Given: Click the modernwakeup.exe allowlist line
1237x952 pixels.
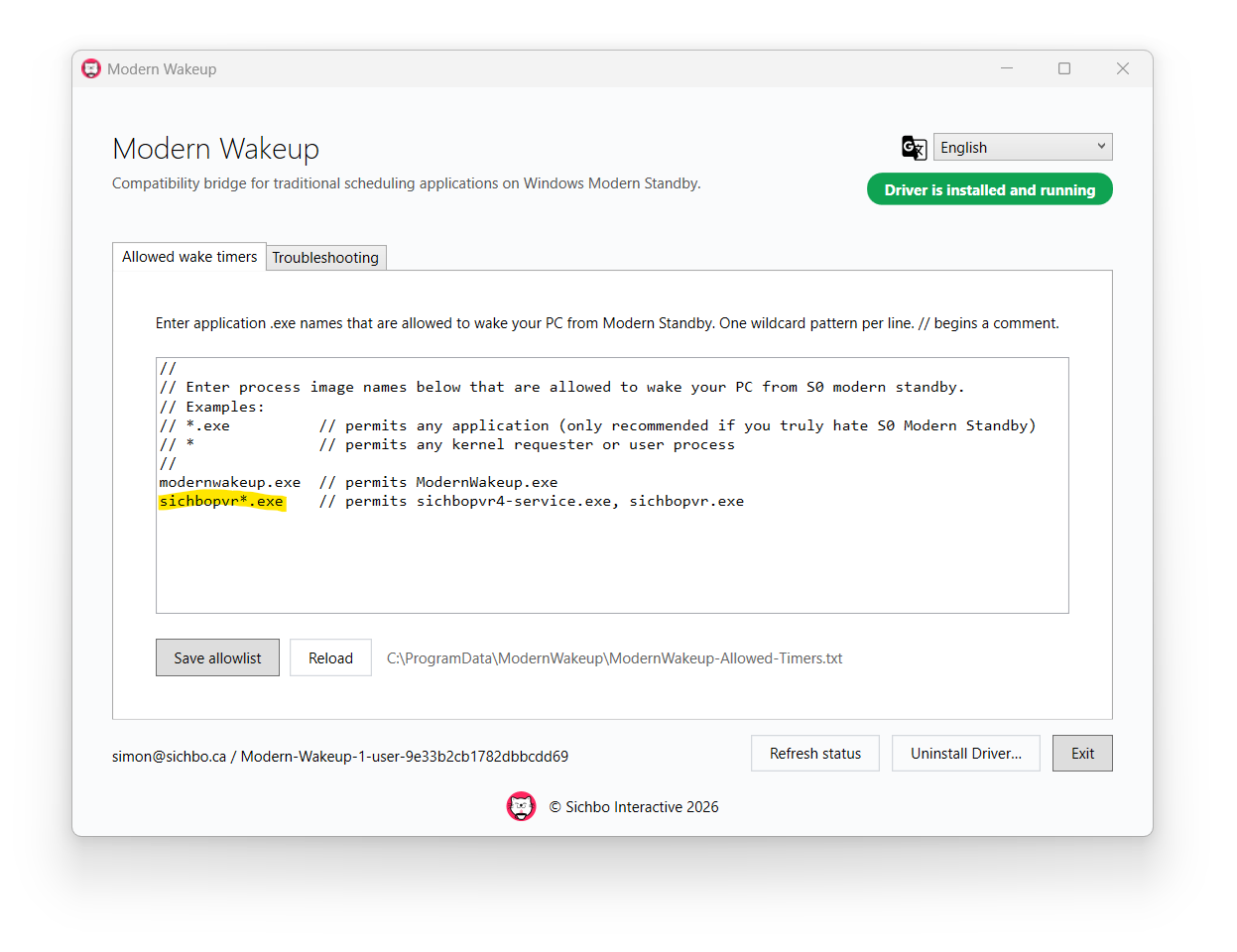Looking at the screenshot, I should coord(358,482).
